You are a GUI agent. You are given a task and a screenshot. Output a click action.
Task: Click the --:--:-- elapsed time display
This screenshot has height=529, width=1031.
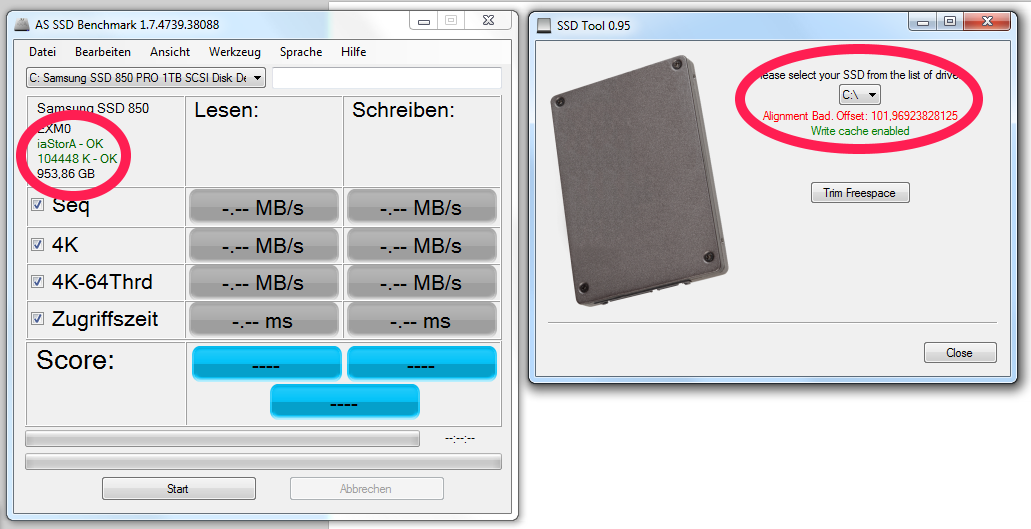(460, 438)
